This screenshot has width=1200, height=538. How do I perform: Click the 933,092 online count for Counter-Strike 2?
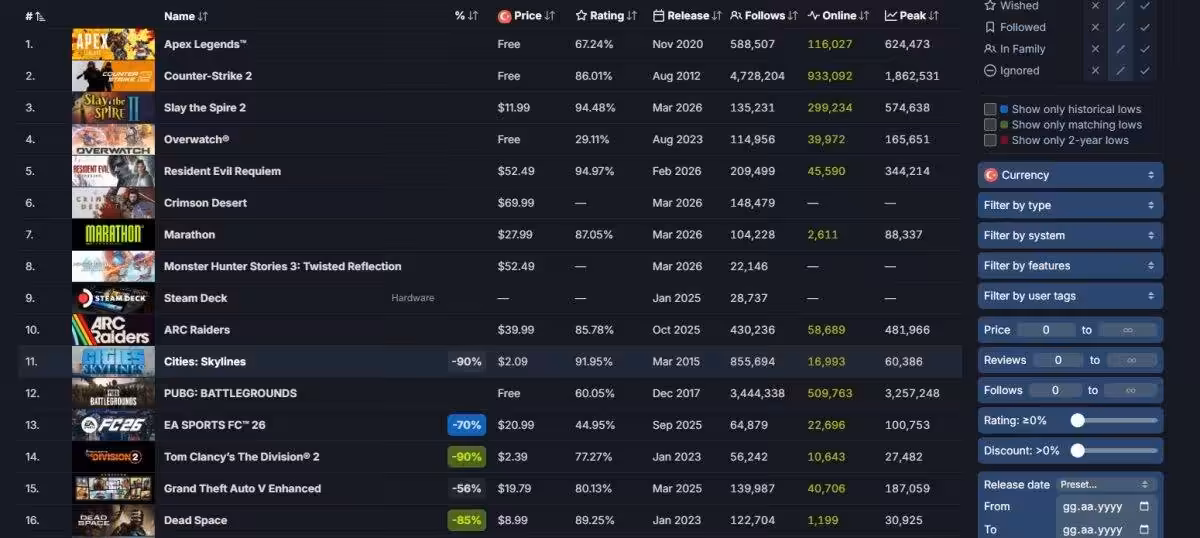pyautogui.click(x=830, y=76)
